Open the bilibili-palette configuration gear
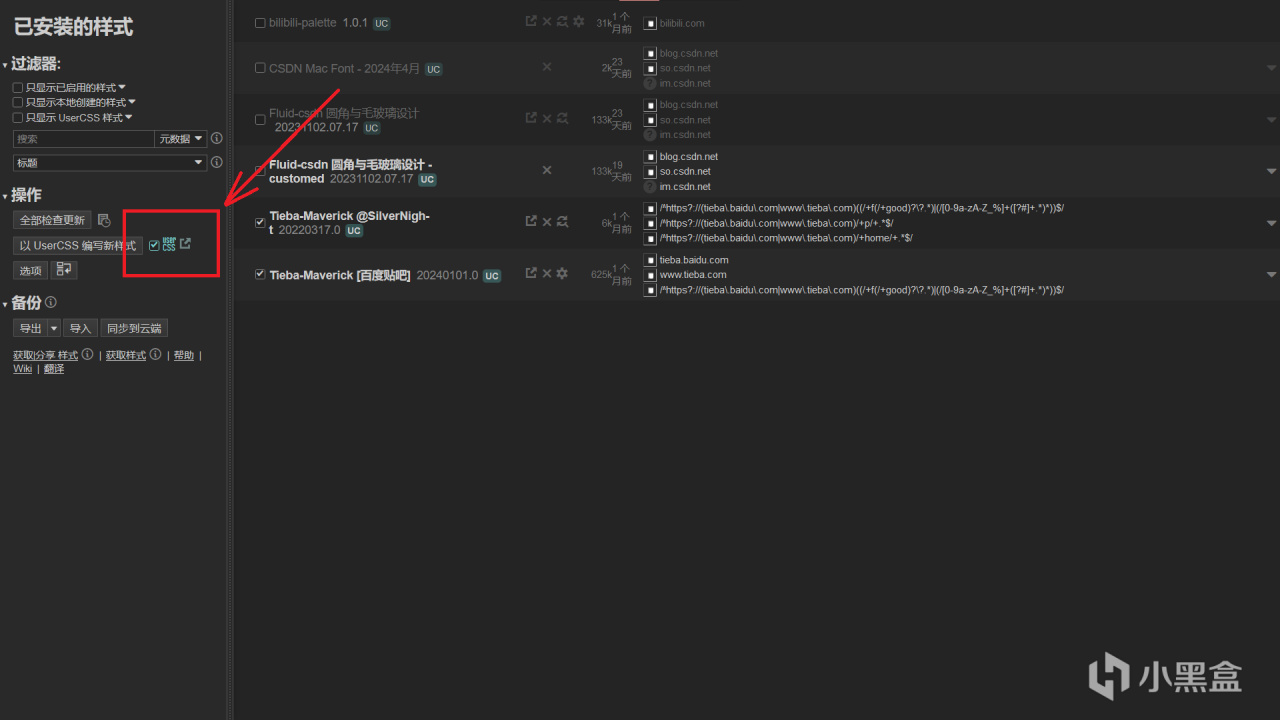 (x=578, y=21)
